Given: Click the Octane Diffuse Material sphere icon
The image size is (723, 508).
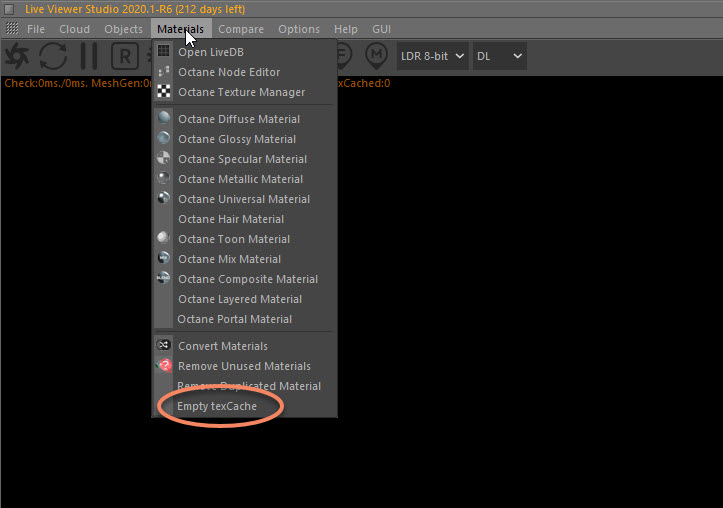Looking at the screenshot, I should [x=164, y=118].
